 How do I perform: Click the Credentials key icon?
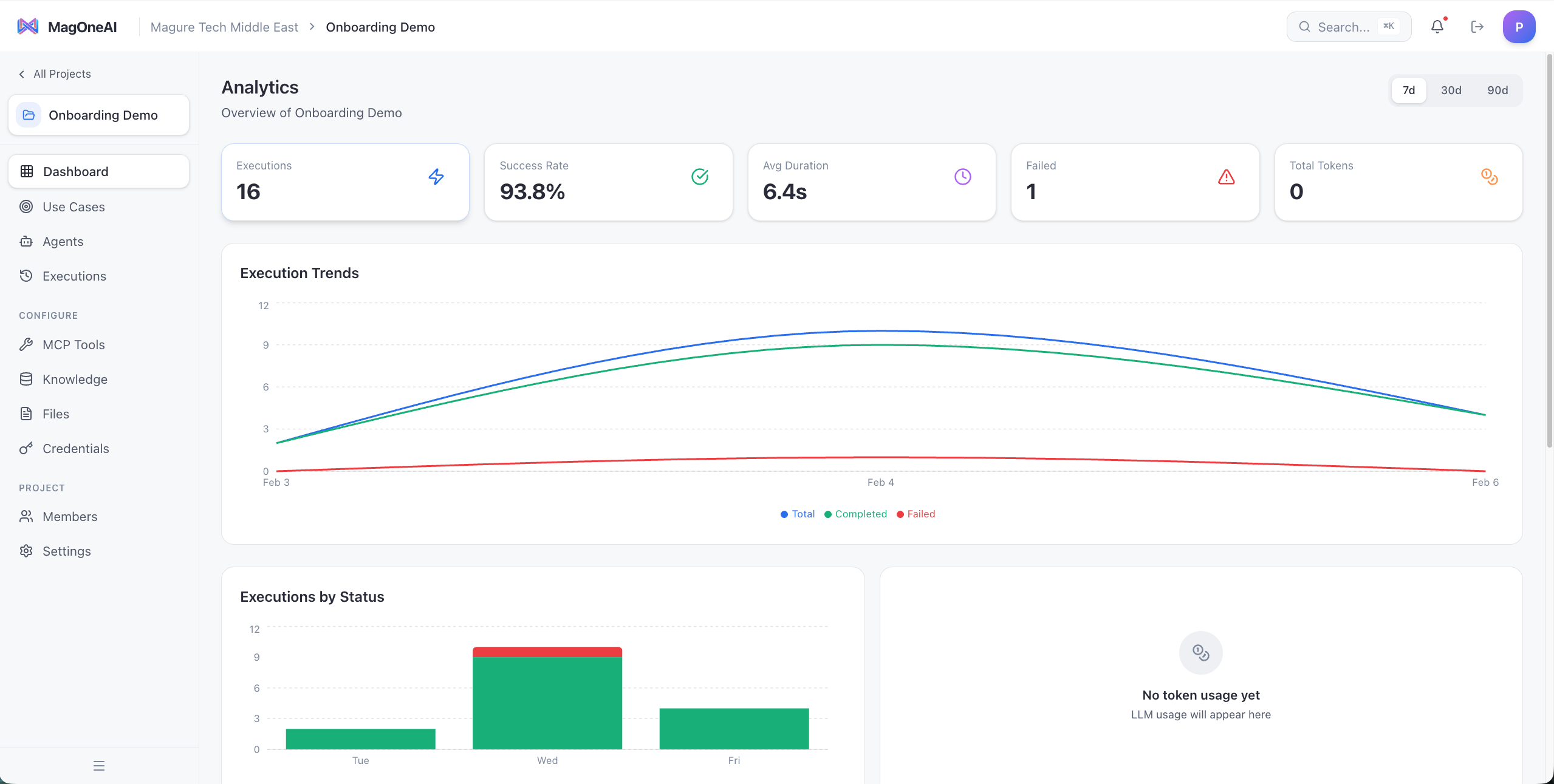click(27, 448)
